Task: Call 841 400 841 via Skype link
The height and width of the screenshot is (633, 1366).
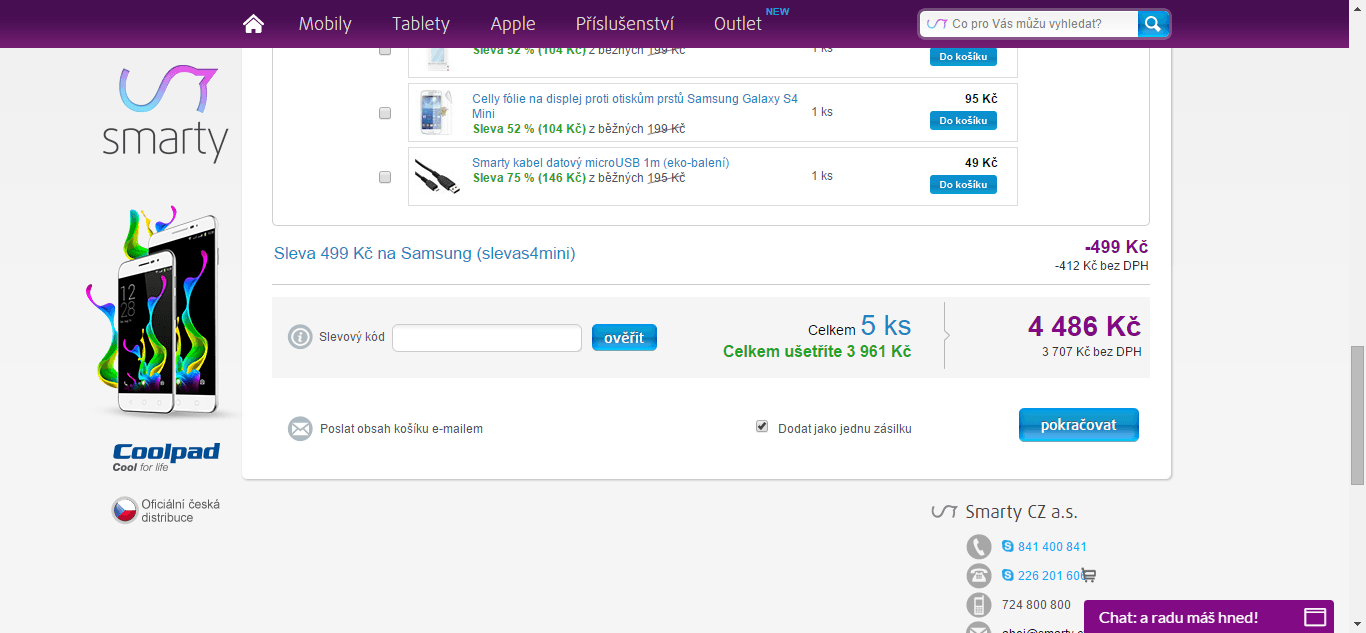Action: 1052,547
